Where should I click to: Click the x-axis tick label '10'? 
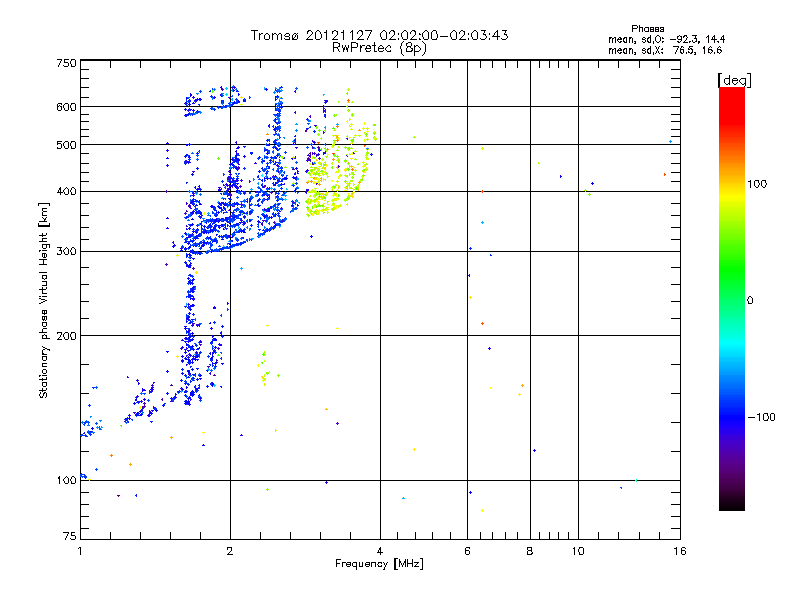click(x=578, y=551)
